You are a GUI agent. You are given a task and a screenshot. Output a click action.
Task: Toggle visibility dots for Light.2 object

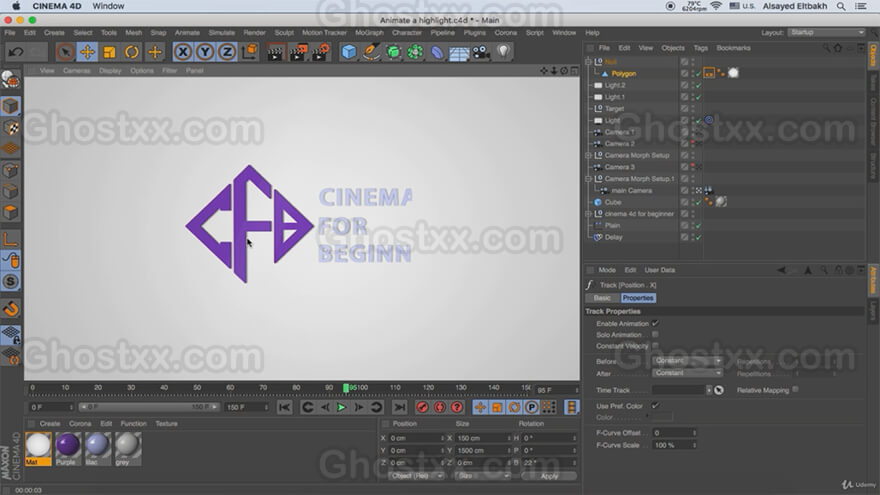(x=693, y=85)
